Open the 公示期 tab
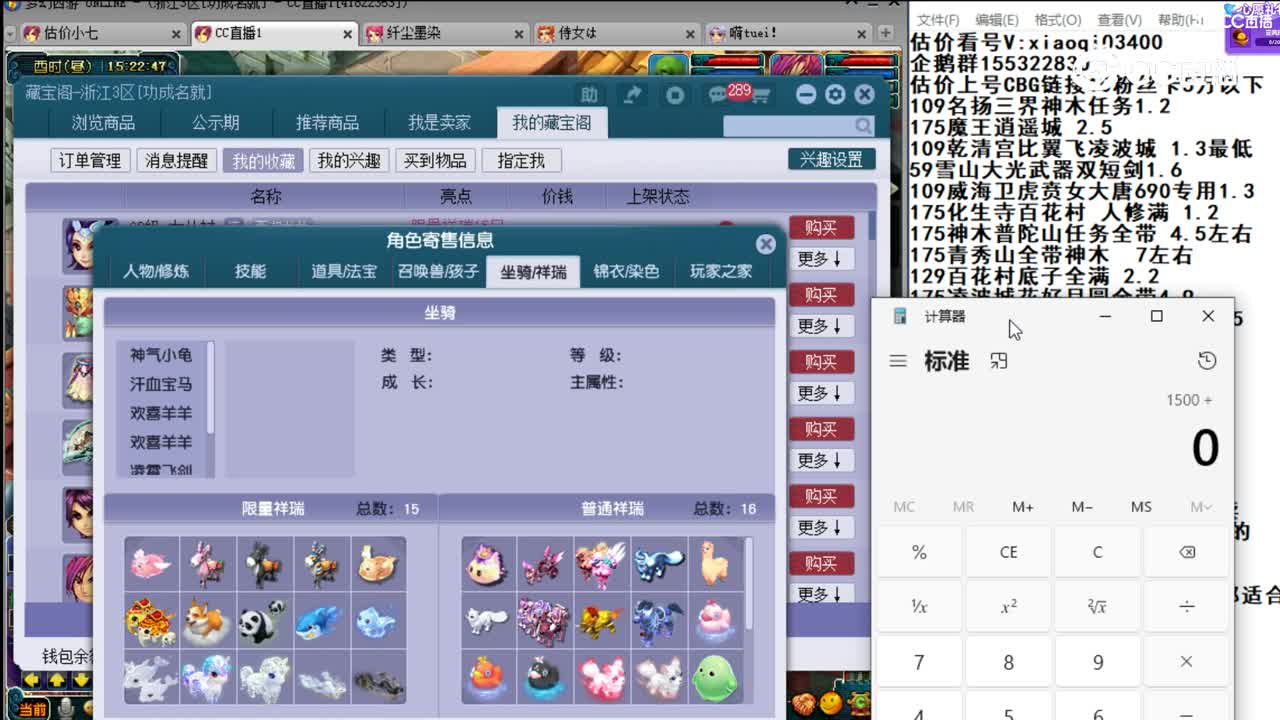The height and width of the screenshot is (720, 1280). [216, 123]
